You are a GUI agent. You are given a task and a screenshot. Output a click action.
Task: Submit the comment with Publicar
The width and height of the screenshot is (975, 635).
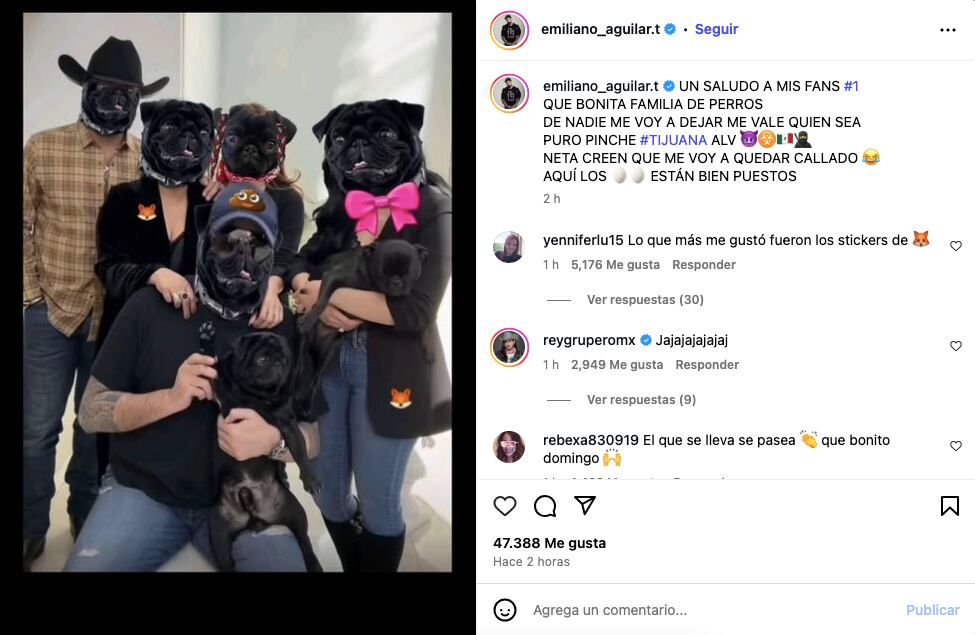click(x=932, y=610)
